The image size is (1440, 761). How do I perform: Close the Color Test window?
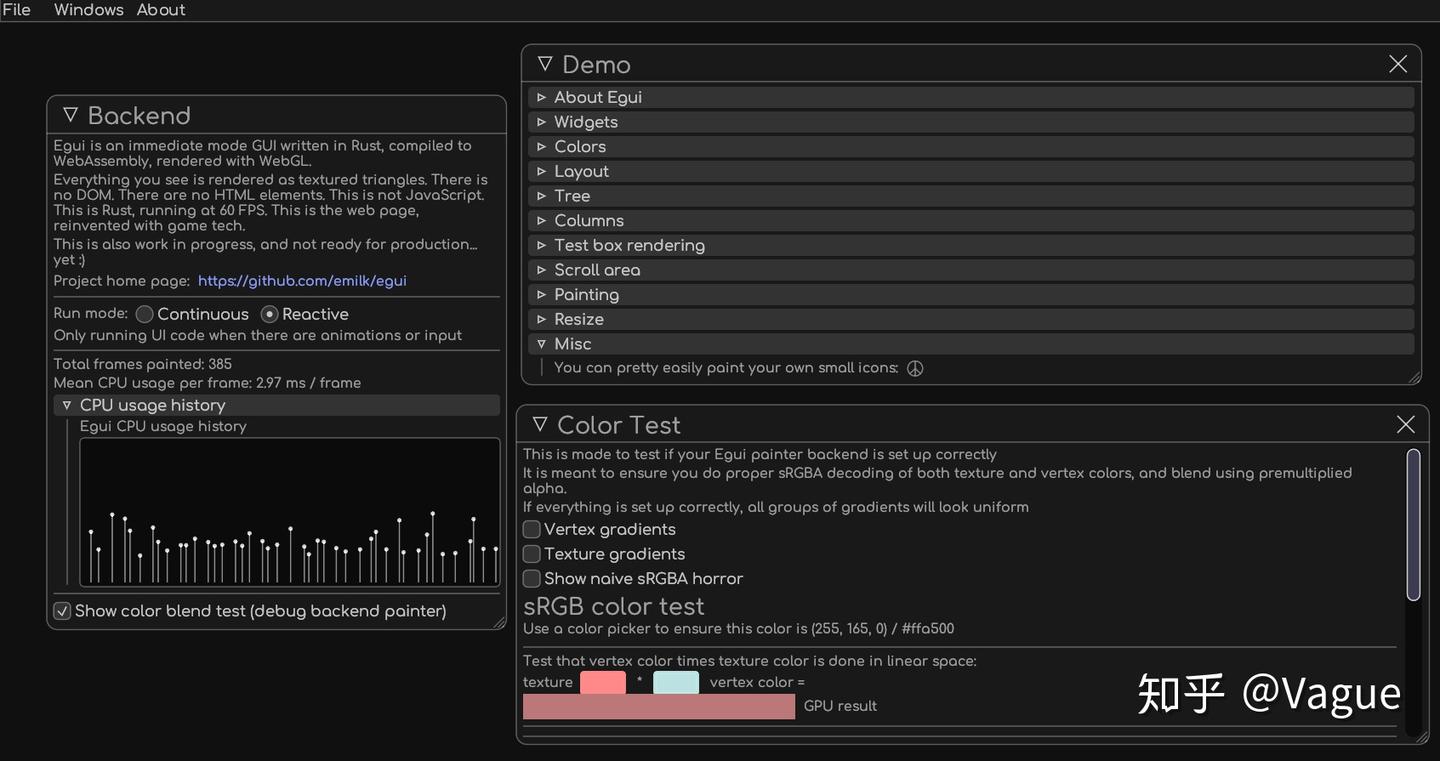[1405, 424]
